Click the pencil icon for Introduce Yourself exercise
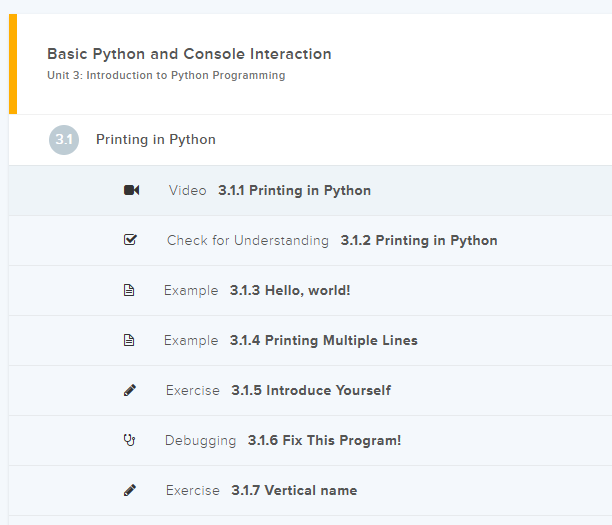 coord(130,390)
